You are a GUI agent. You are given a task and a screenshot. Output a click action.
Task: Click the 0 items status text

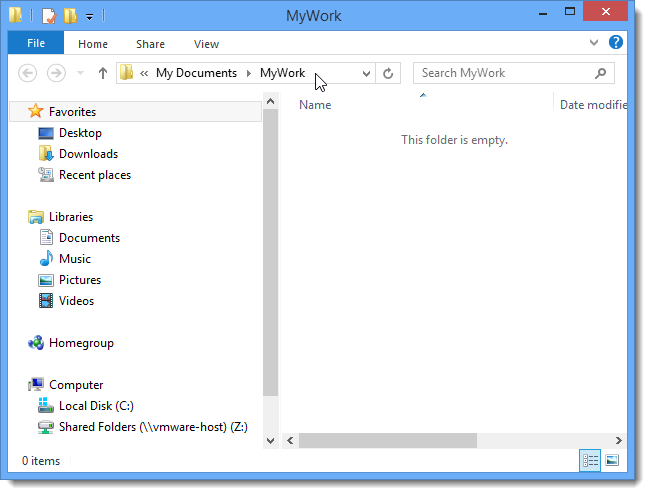[x=41, y=461]
